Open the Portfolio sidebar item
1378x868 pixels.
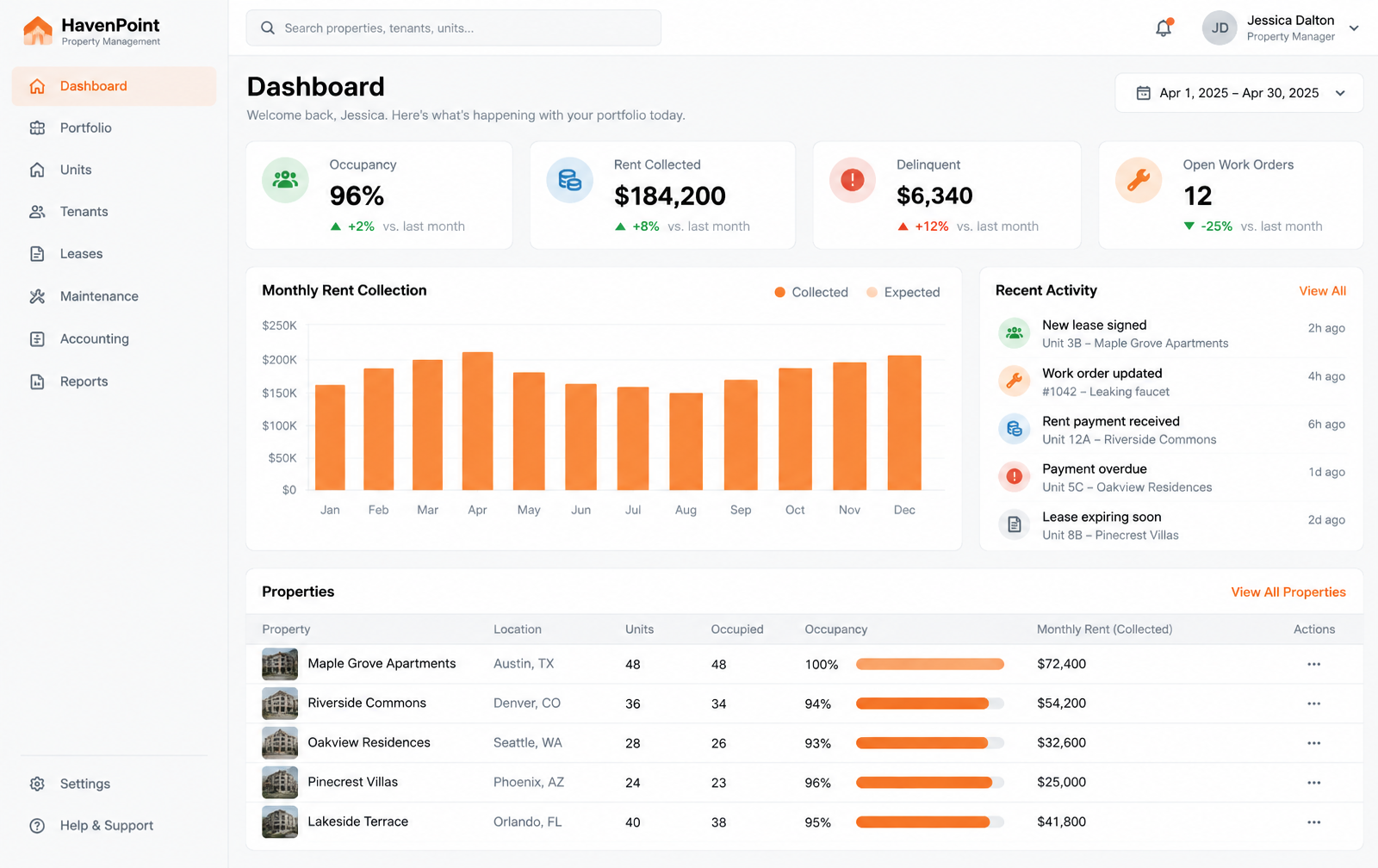pos(114,128)
